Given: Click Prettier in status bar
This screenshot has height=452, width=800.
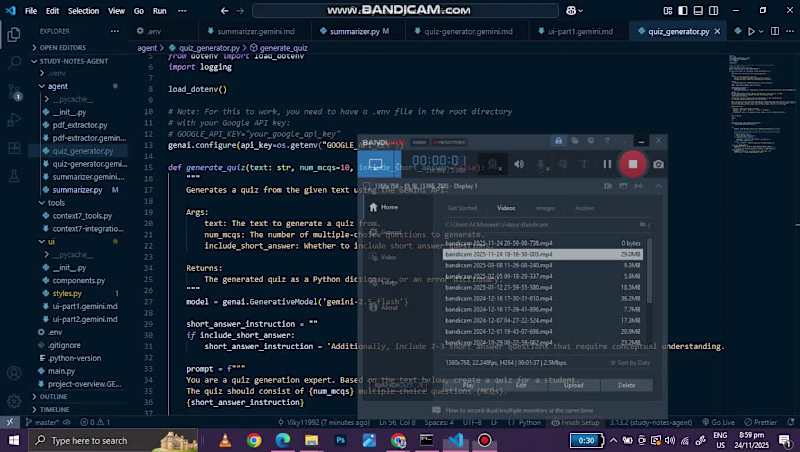Looking at the screenshot, I should point(761,422).
